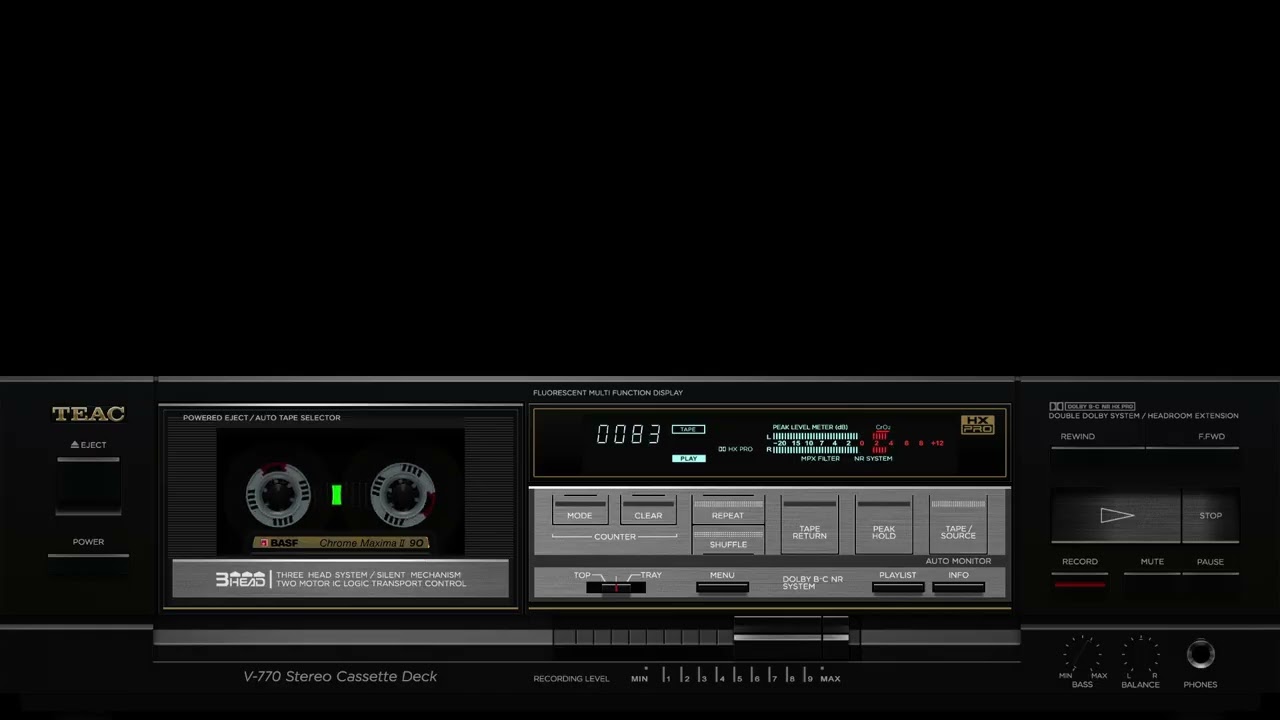Toggle the Peak Hold button

[884, 524]
